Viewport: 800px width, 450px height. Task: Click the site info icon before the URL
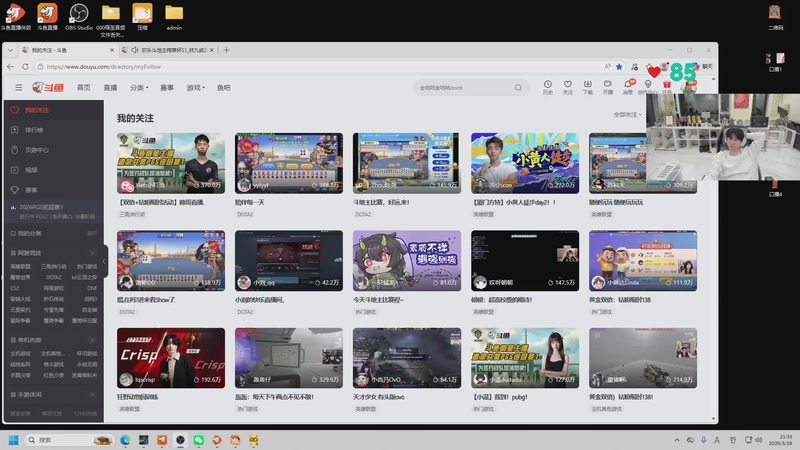(40, 66)
